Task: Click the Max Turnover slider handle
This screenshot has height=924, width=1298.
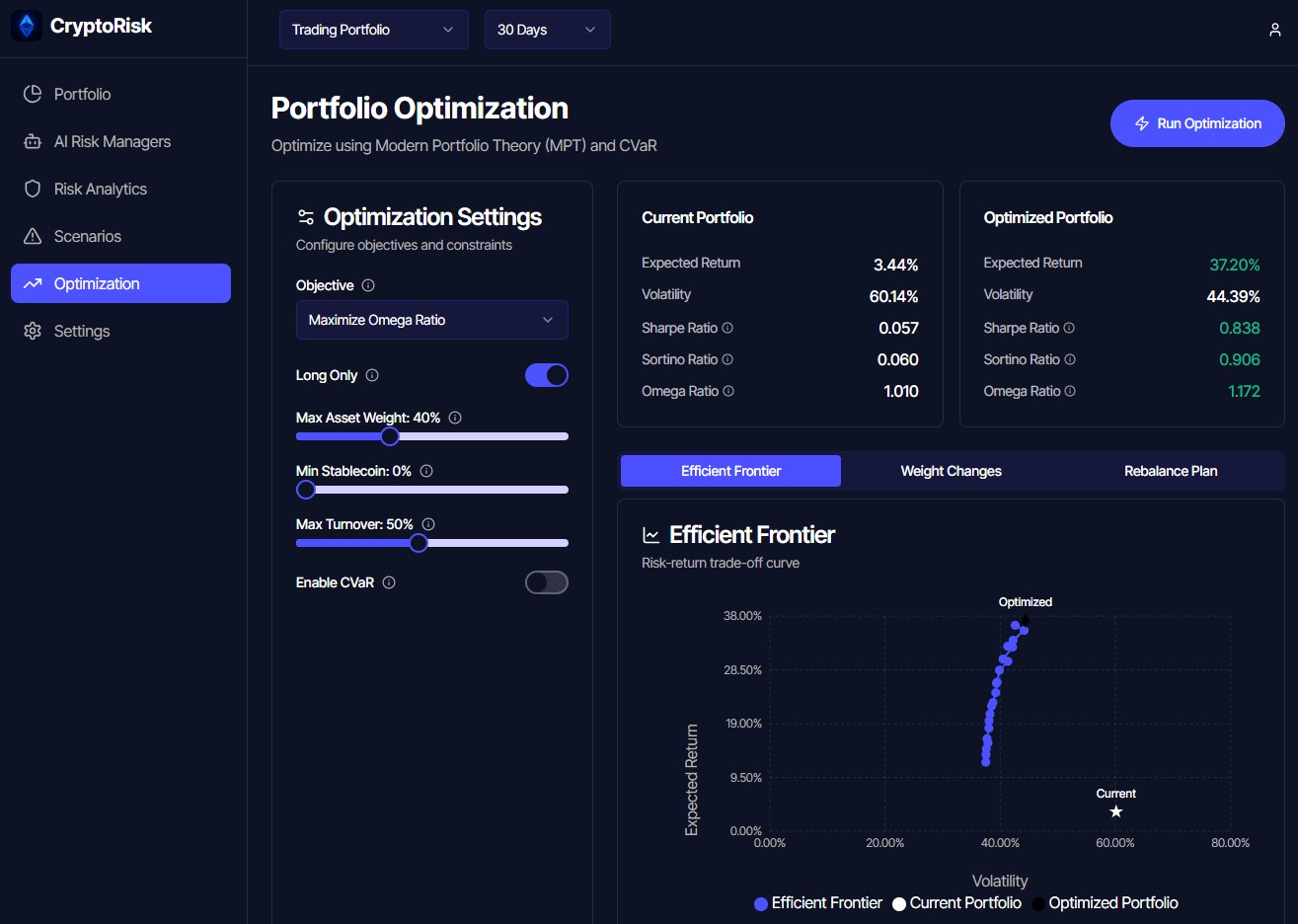Action: coord(419,543)
